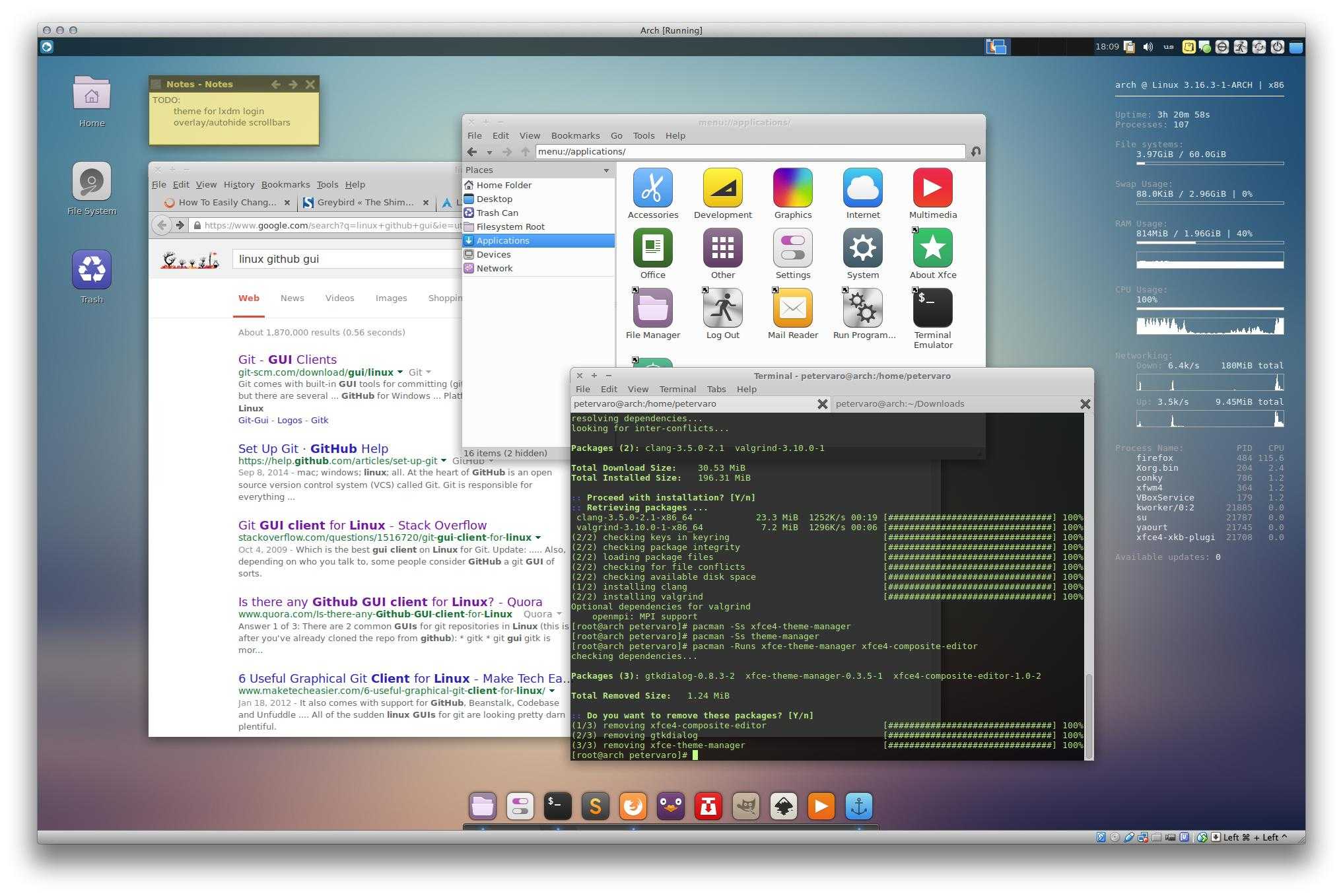Click the yellow notes icon in panel
This screenshot has height=896, width=1343.
pos(1188,47)
